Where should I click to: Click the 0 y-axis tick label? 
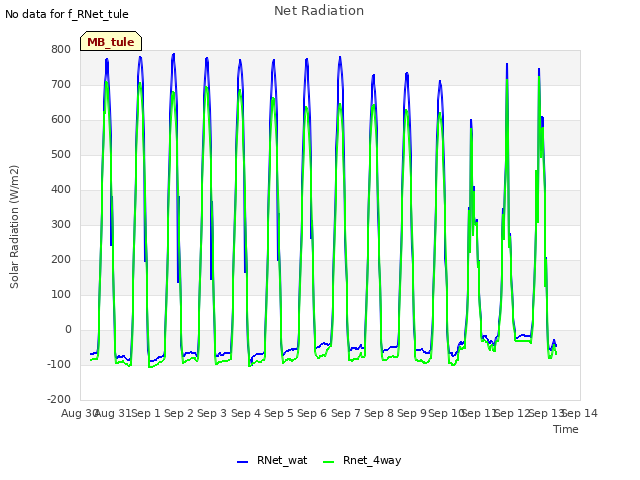(x=68, y=329)
